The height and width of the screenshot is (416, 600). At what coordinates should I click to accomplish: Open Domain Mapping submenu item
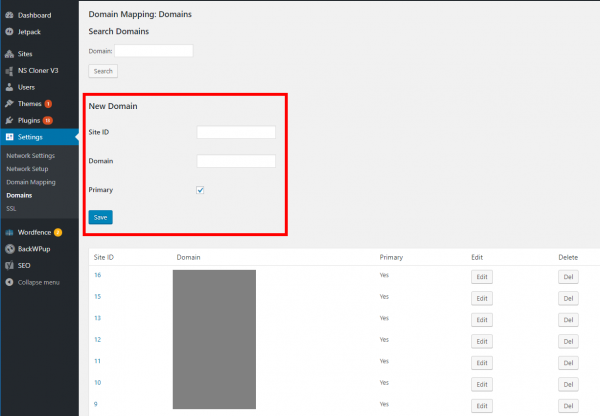(x=31, y=182)
